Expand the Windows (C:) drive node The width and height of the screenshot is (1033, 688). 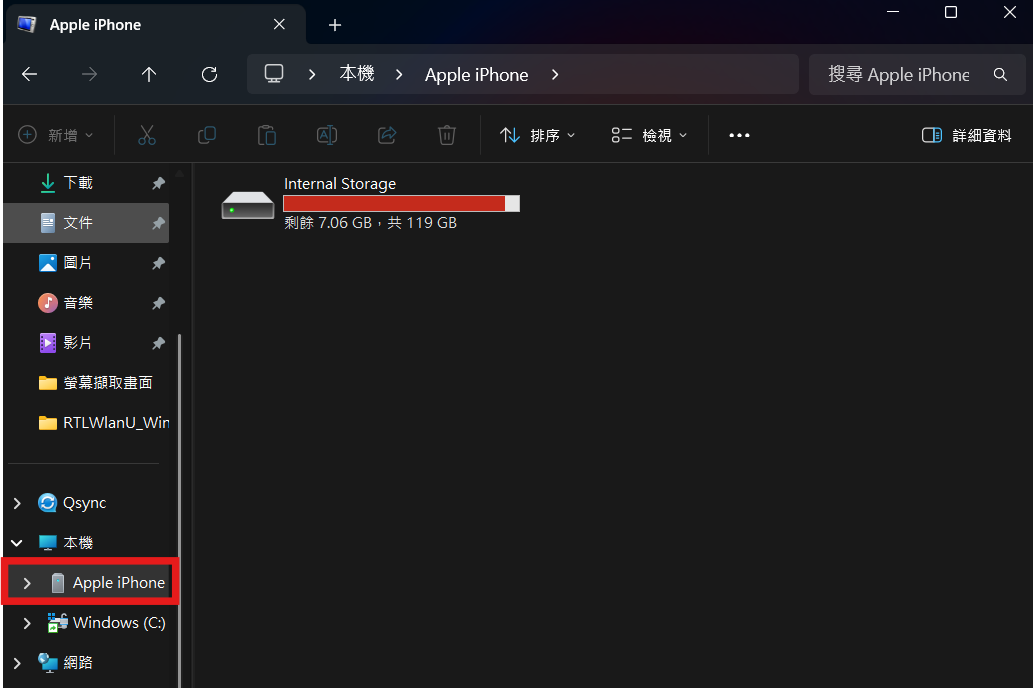coord(27,623)
